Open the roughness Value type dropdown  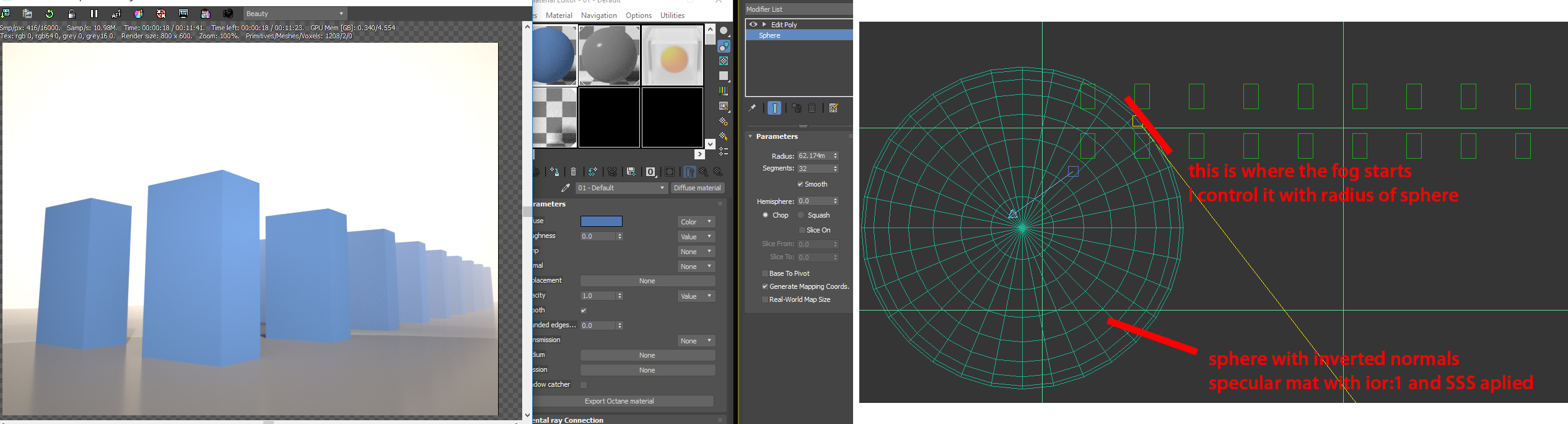tap(696, 236)
